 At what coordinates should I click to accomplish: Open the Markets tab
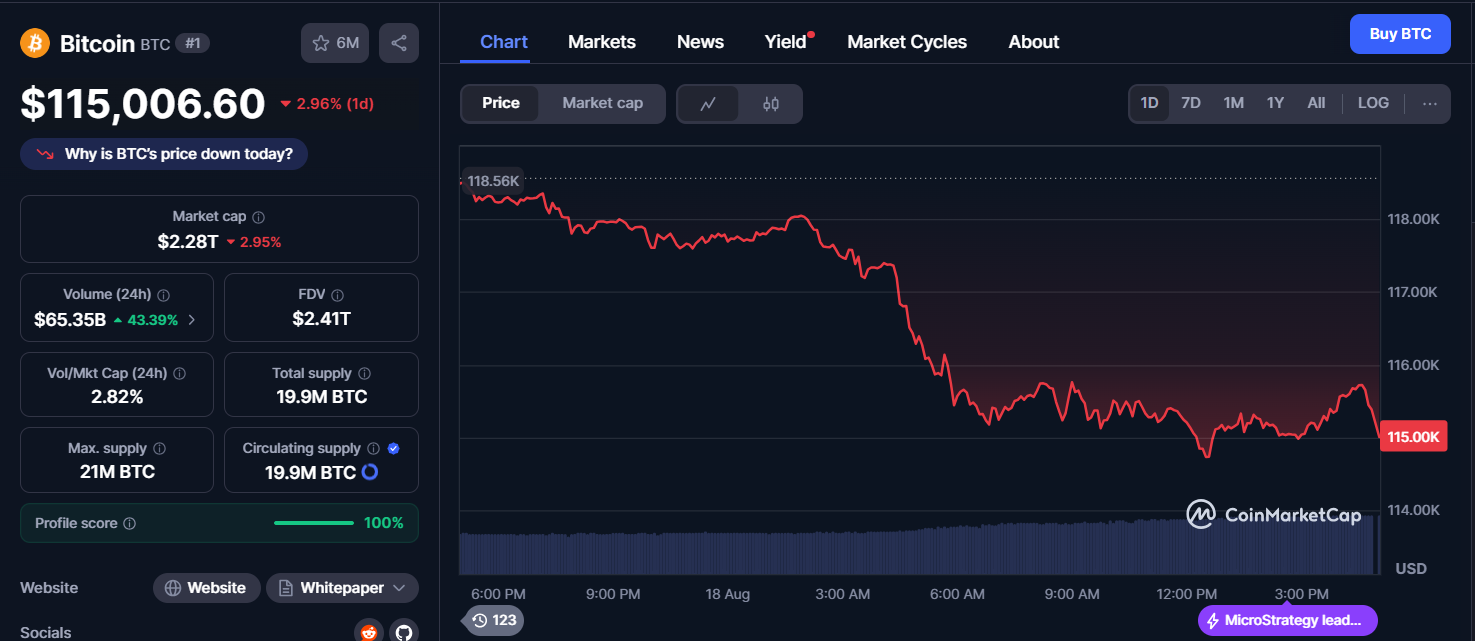[602, 42]
